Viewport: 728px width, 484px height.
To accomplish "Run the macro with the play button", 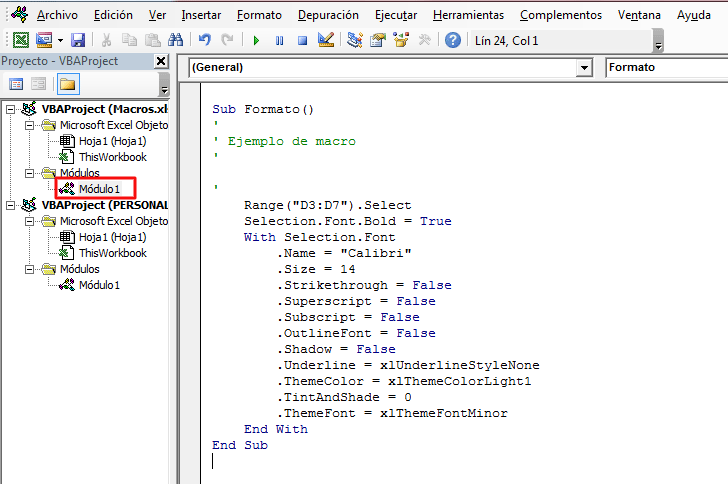I will [x=256, y=41].
